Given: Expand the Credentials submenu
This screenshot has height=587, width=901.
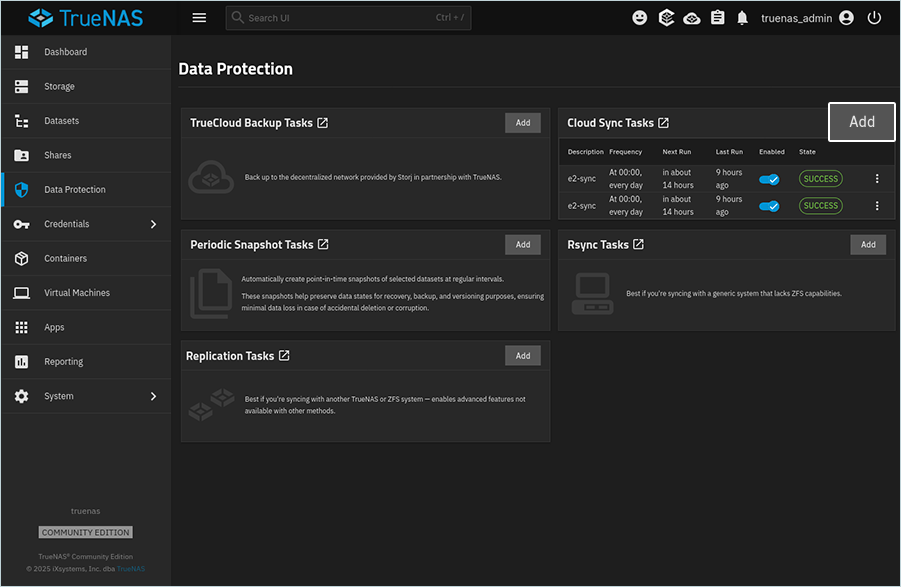Looking at the screenshot, I should coord(153,224).
